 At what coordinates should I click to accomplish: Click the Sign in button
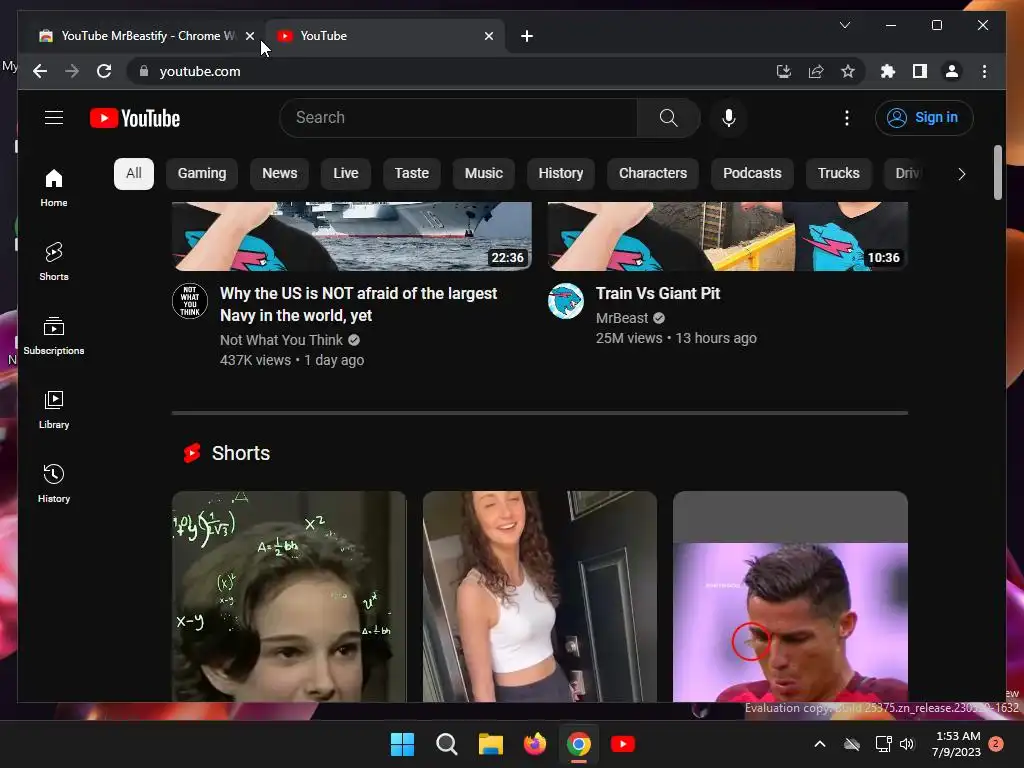click(x=924, y=118)
